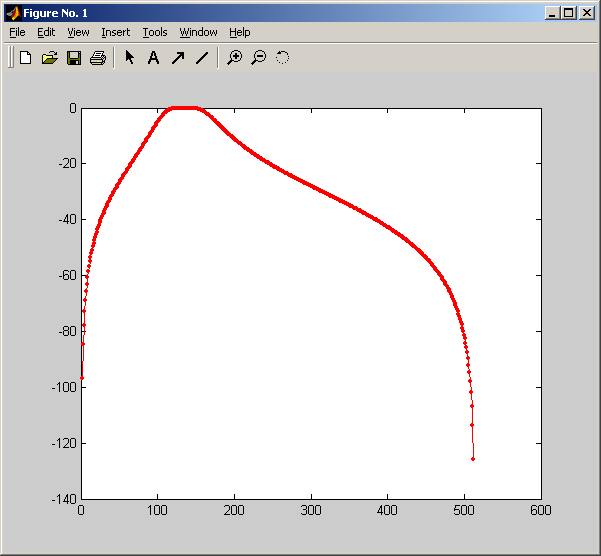Select the Add Text 'A' tool
601x556 pixels.
[153, 58]
